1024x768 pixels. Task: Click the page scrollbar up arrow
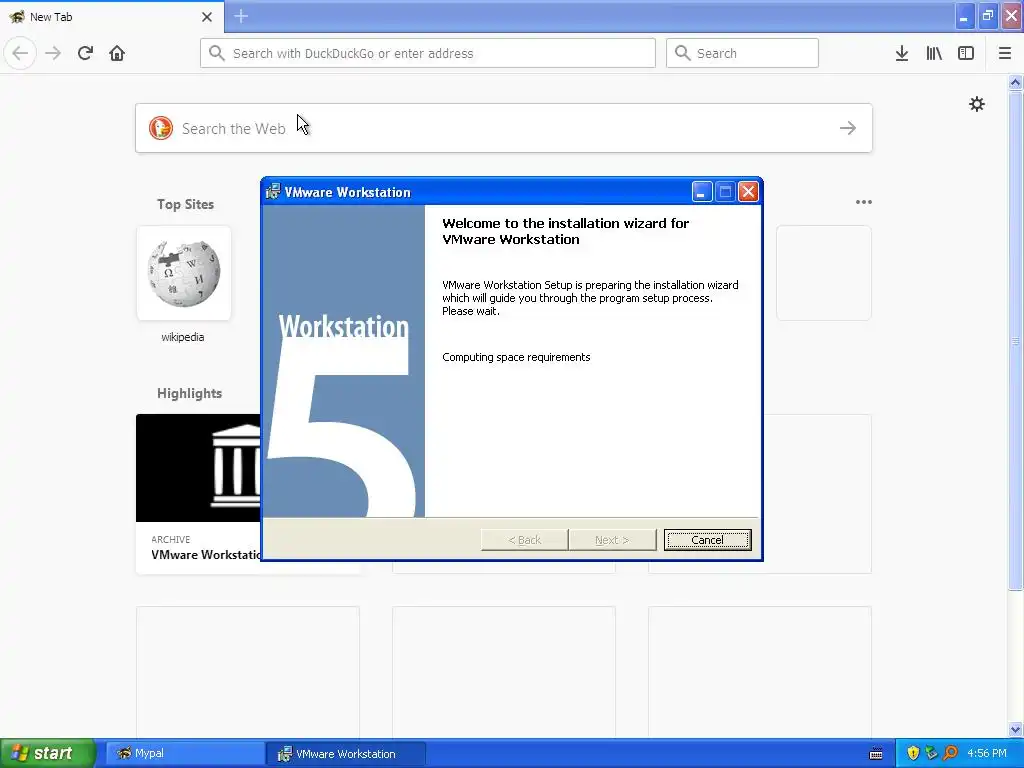pyautogui.click(x=1015, y=82)
